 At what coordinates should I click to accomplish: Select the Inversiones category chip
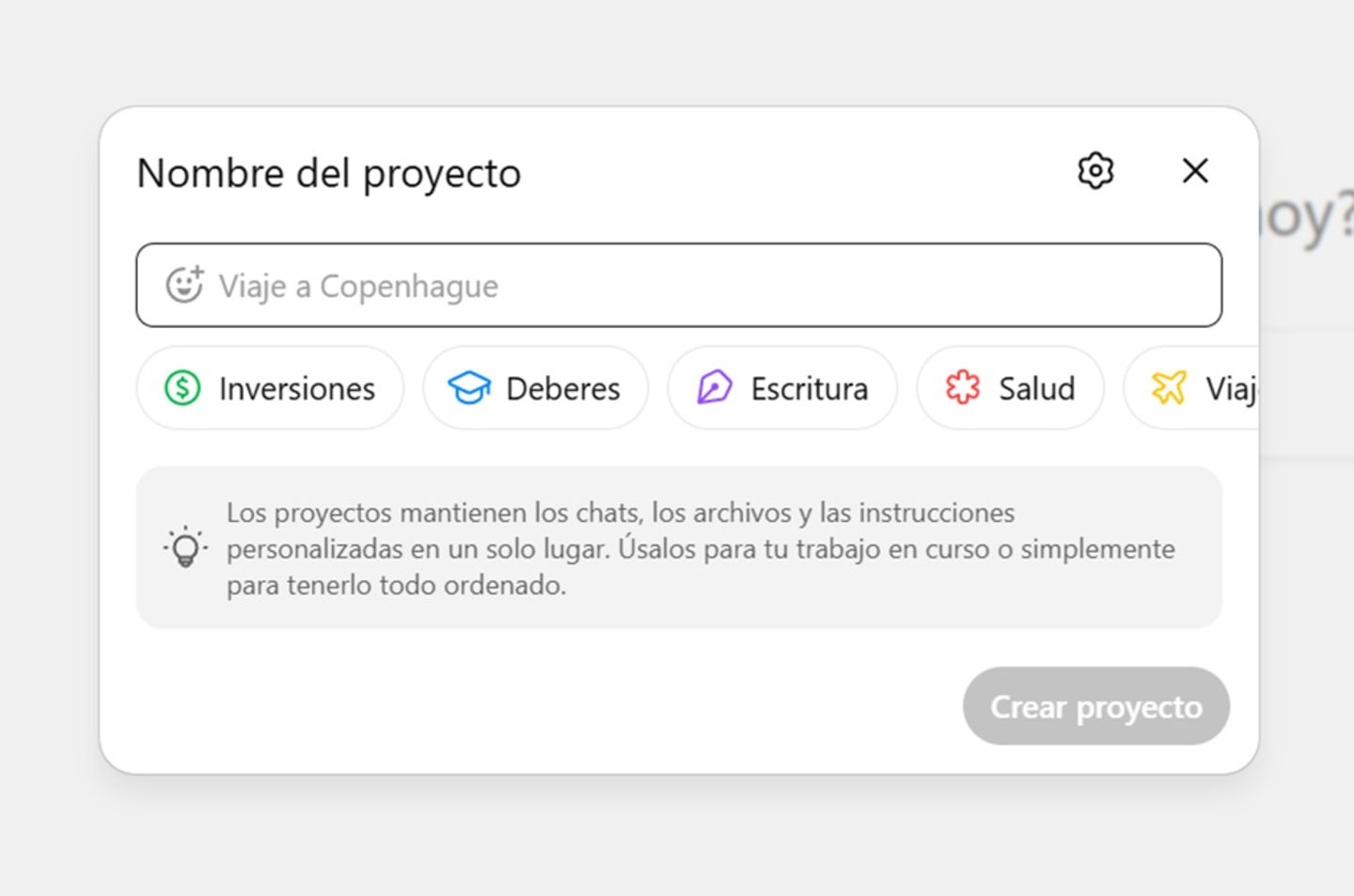tap(270, 388)
